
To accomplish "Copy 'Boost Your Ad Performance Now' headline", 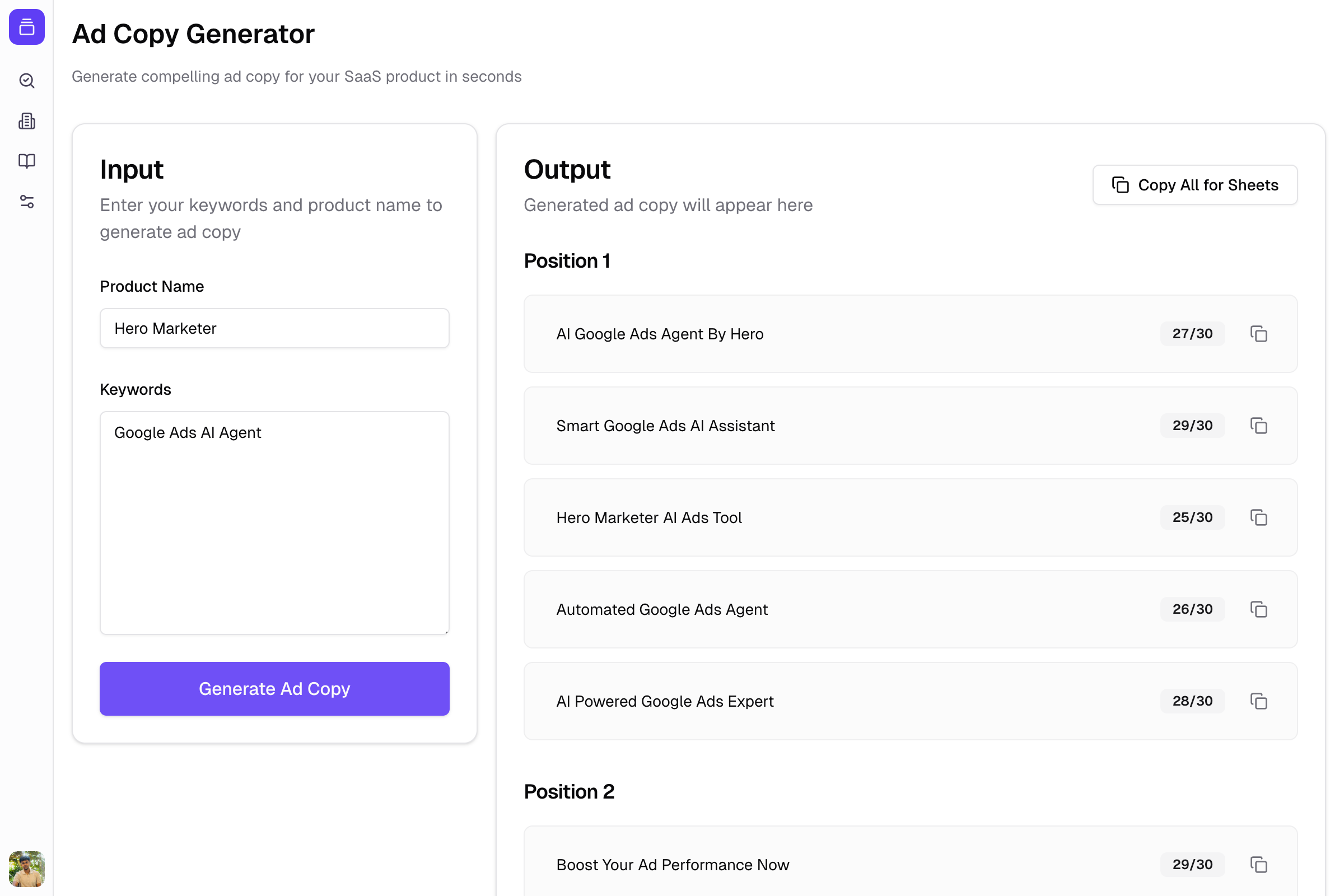I will 1258,865.
